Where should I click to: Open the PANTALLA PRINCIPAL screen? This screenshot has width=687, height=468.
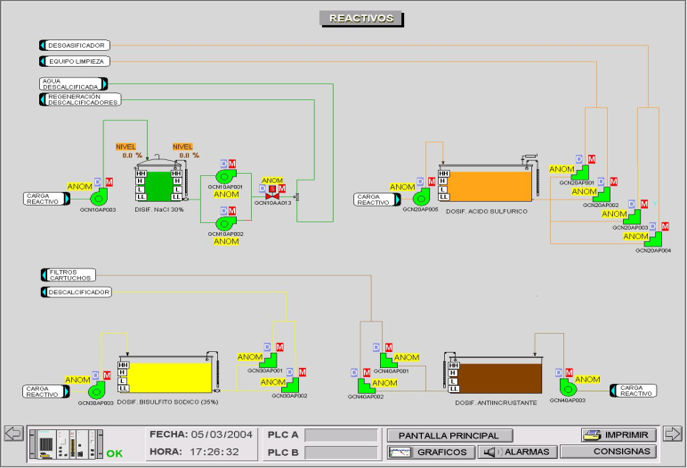450,436
